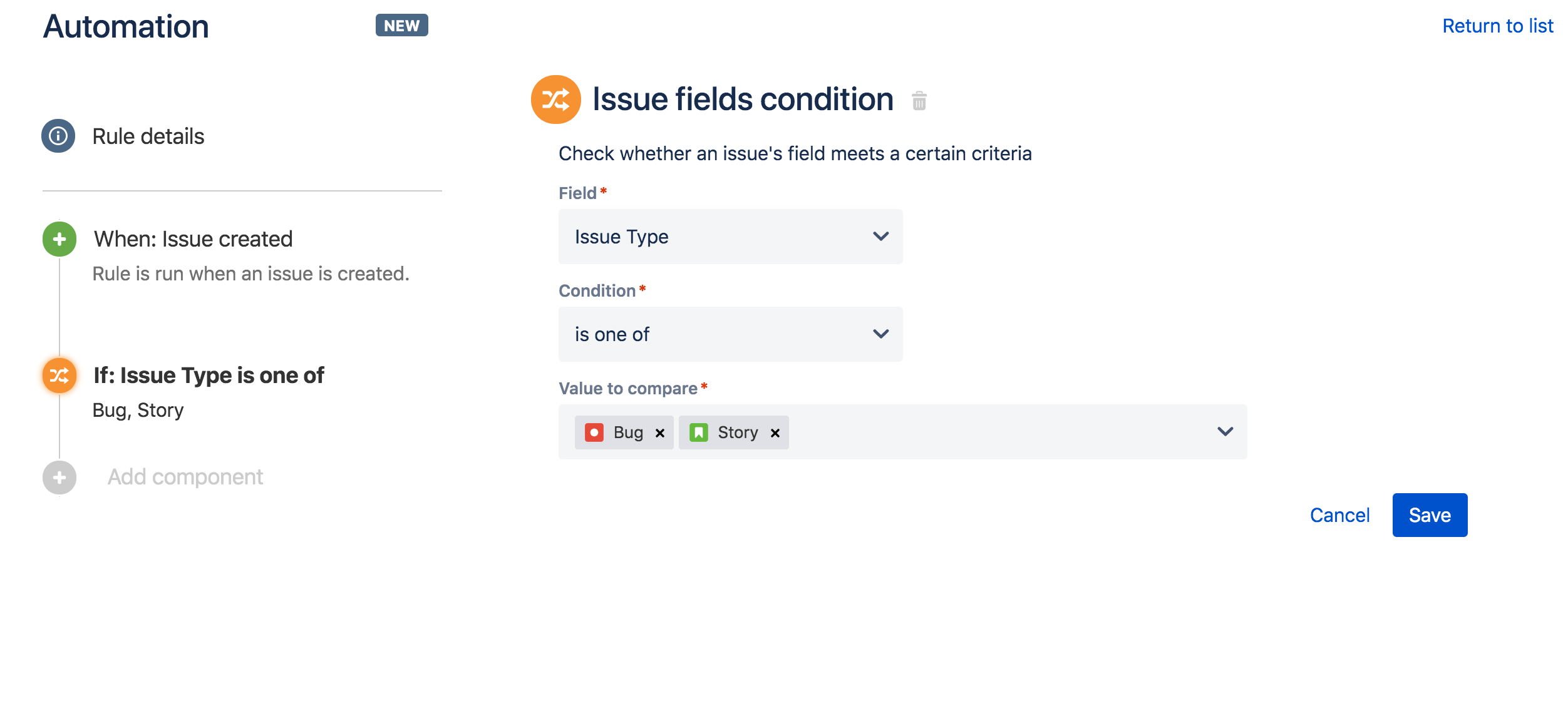Open the Condition dropdown showing is one of
1568x726 pixels.
730,334
